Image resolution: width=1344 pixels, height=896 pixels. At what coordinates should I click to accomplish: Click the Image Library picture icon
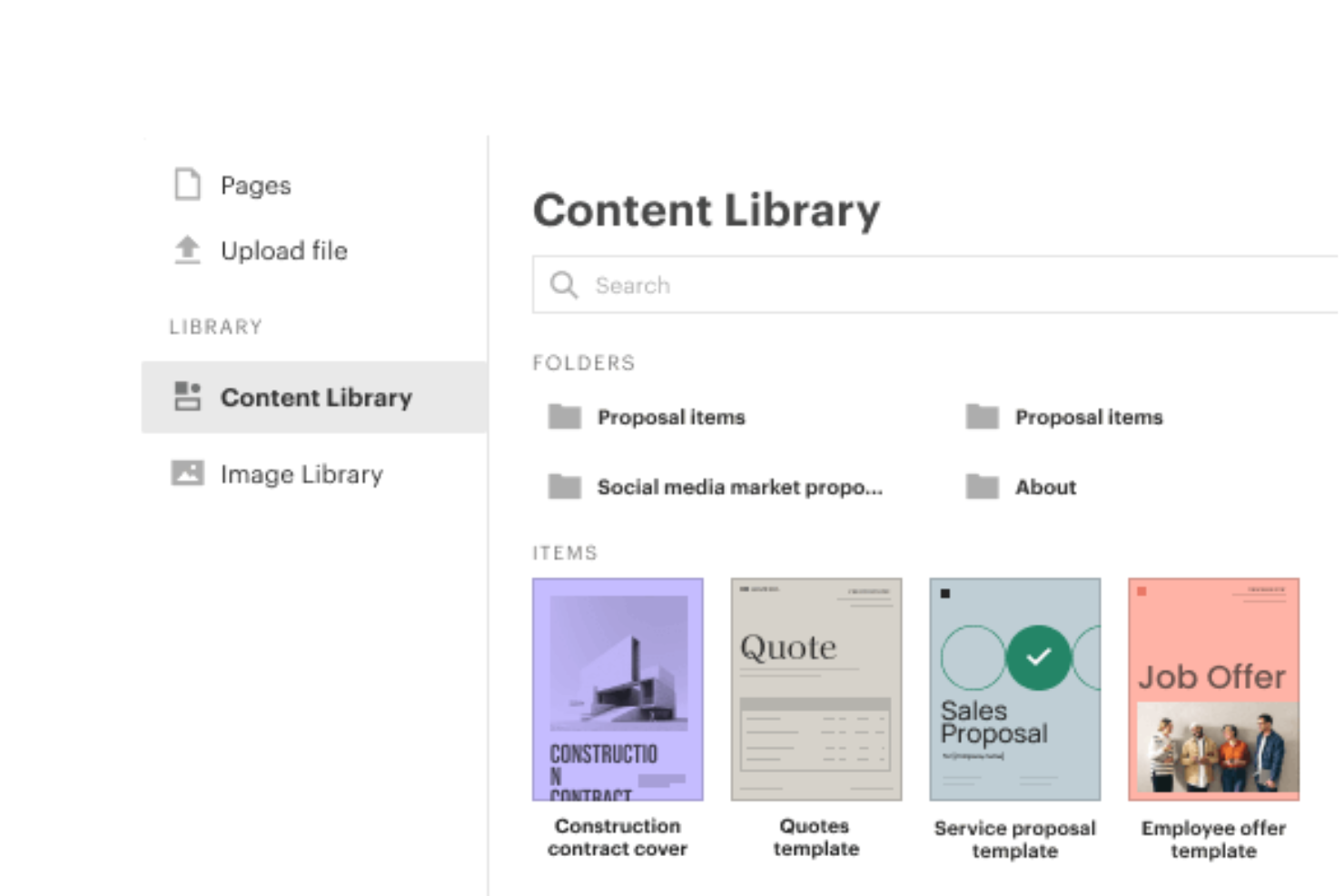[186, 473]
